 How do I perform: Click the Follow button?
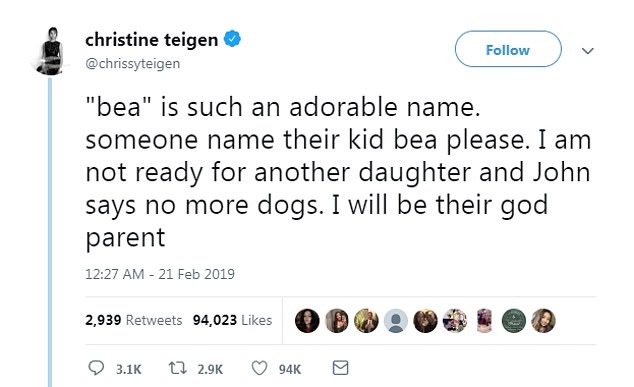click(x=508, y=49)
